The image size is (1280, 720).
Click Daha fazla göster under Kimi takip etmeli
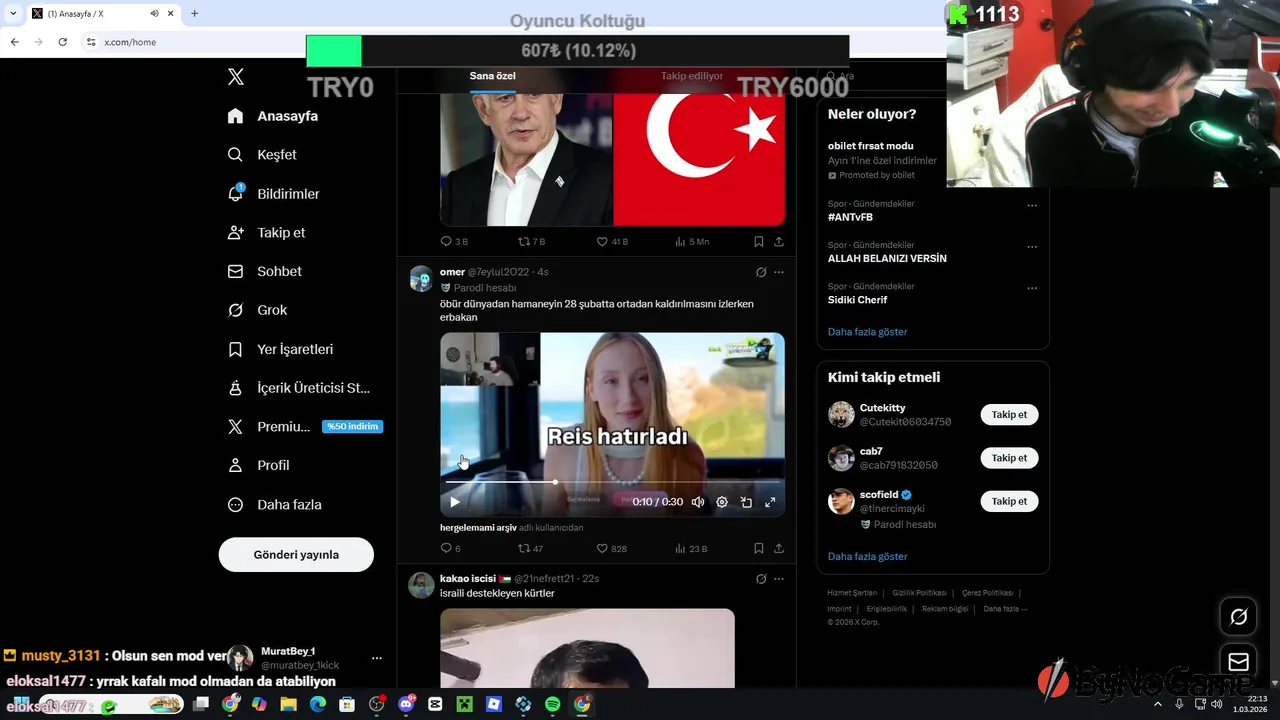tap(867, 556)
